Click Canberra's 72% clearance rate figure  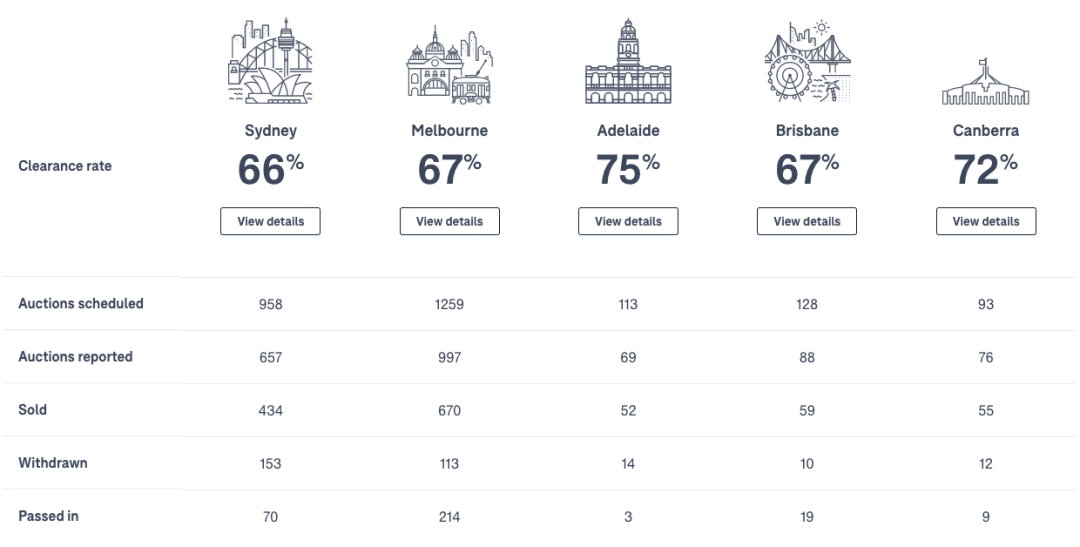pos(986,169)
